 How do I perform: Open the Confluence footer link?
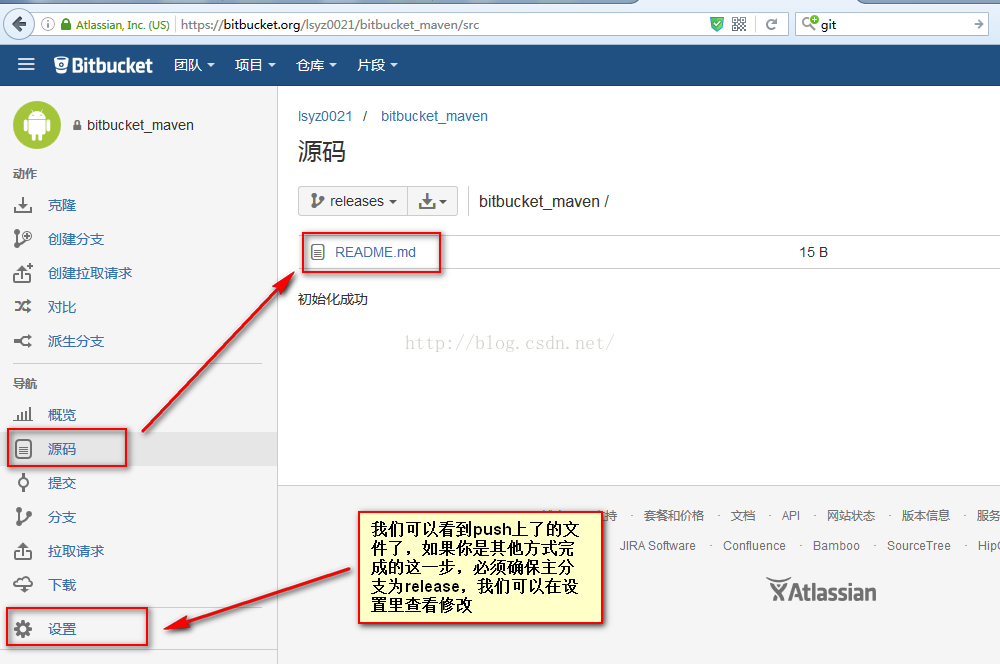[x=754, y=546]
